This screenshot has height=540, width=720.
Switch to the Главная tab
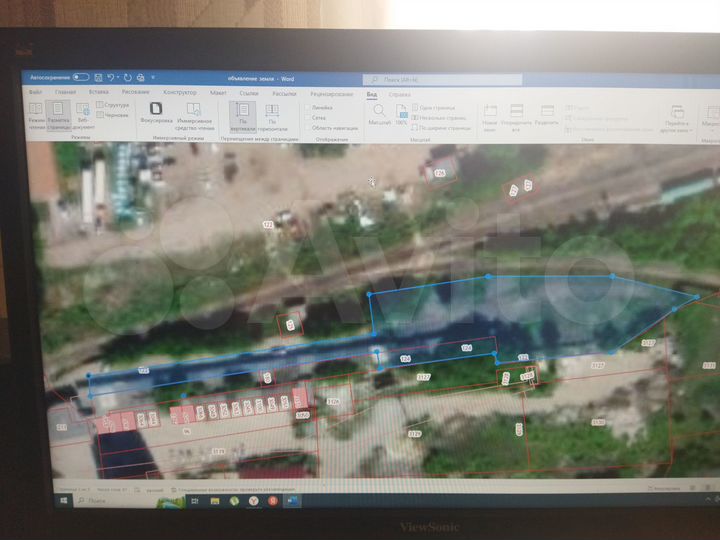tap(65, 92)
